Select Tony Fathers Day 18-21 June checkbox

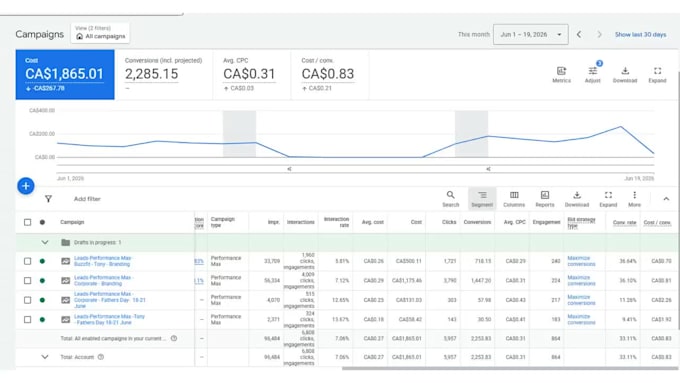point(27,320)
